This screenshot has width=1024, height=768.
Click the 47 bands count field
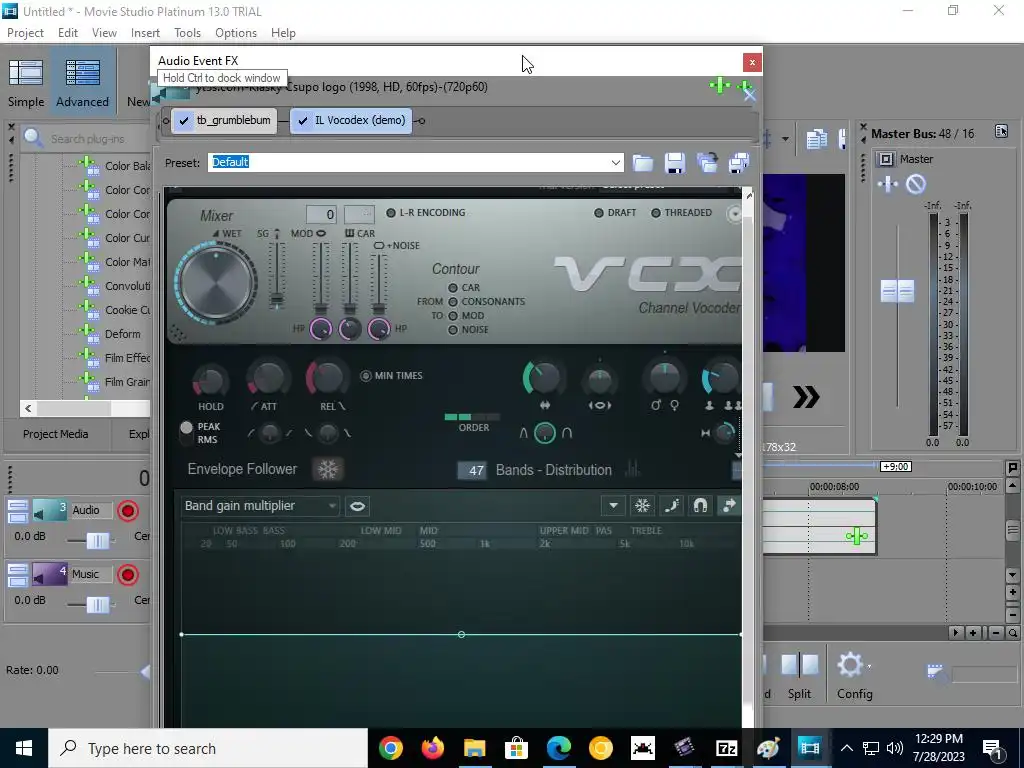[x=472, y=470]
